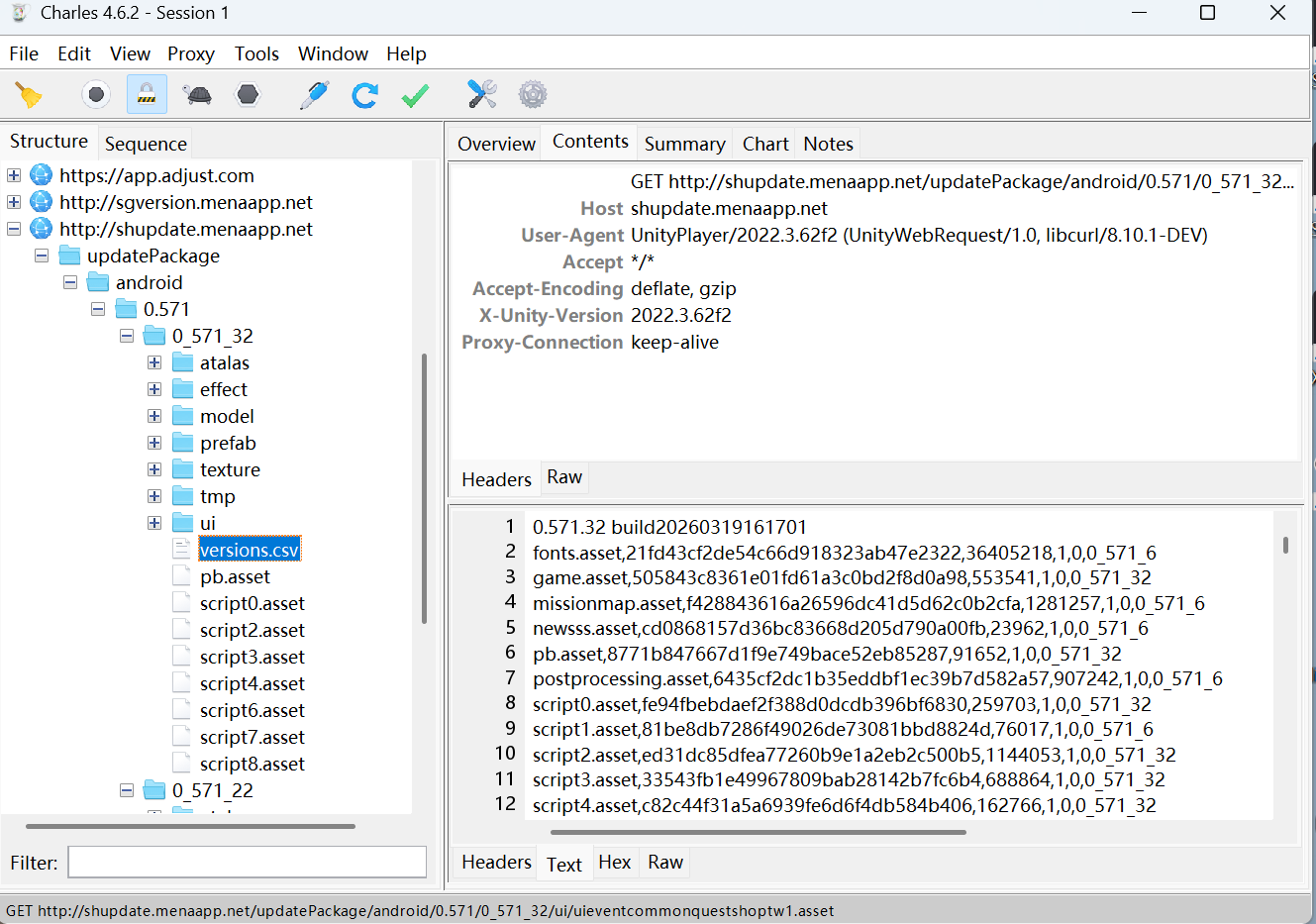Open the gear Settings icon
The image size is (1316, 924).
533,95
